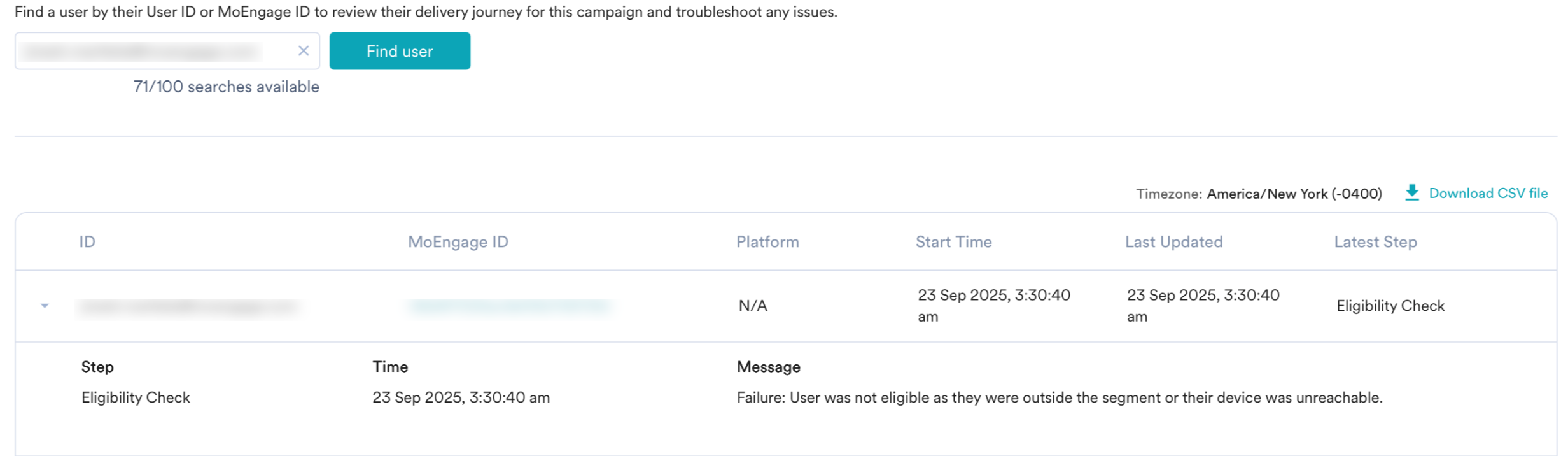Screen dimensions: 1568x456
Task: Click the Last Updated column header
Action: click(x=1173, y=242)
